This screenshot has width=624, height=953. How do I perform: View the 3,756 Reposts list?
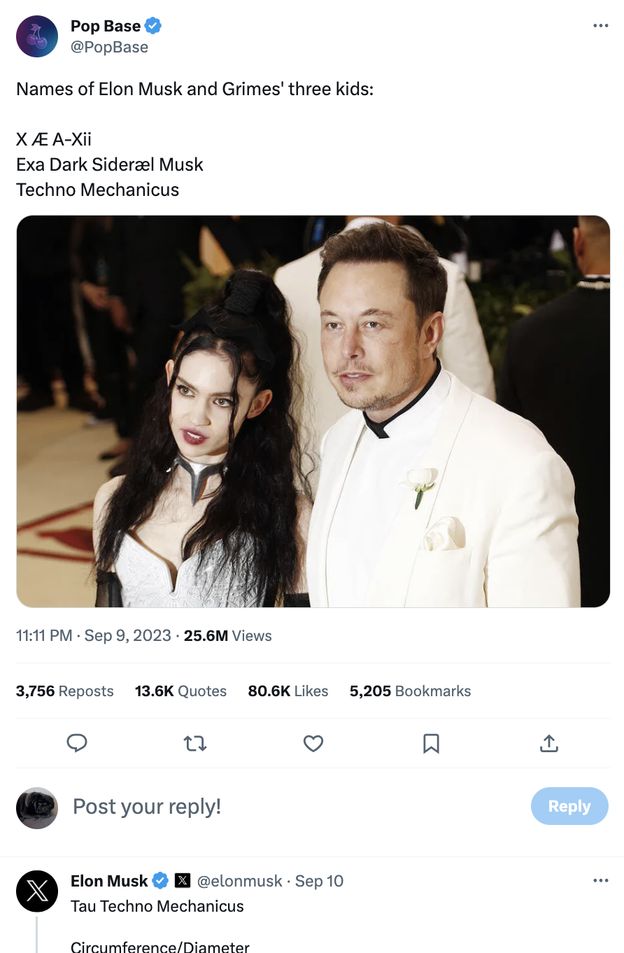65,690
